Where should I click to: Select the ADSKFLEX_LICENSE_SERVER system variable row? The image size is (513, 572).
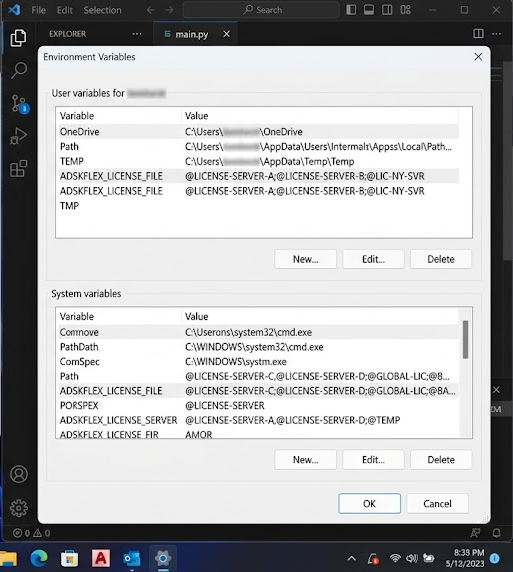point(258,420)
